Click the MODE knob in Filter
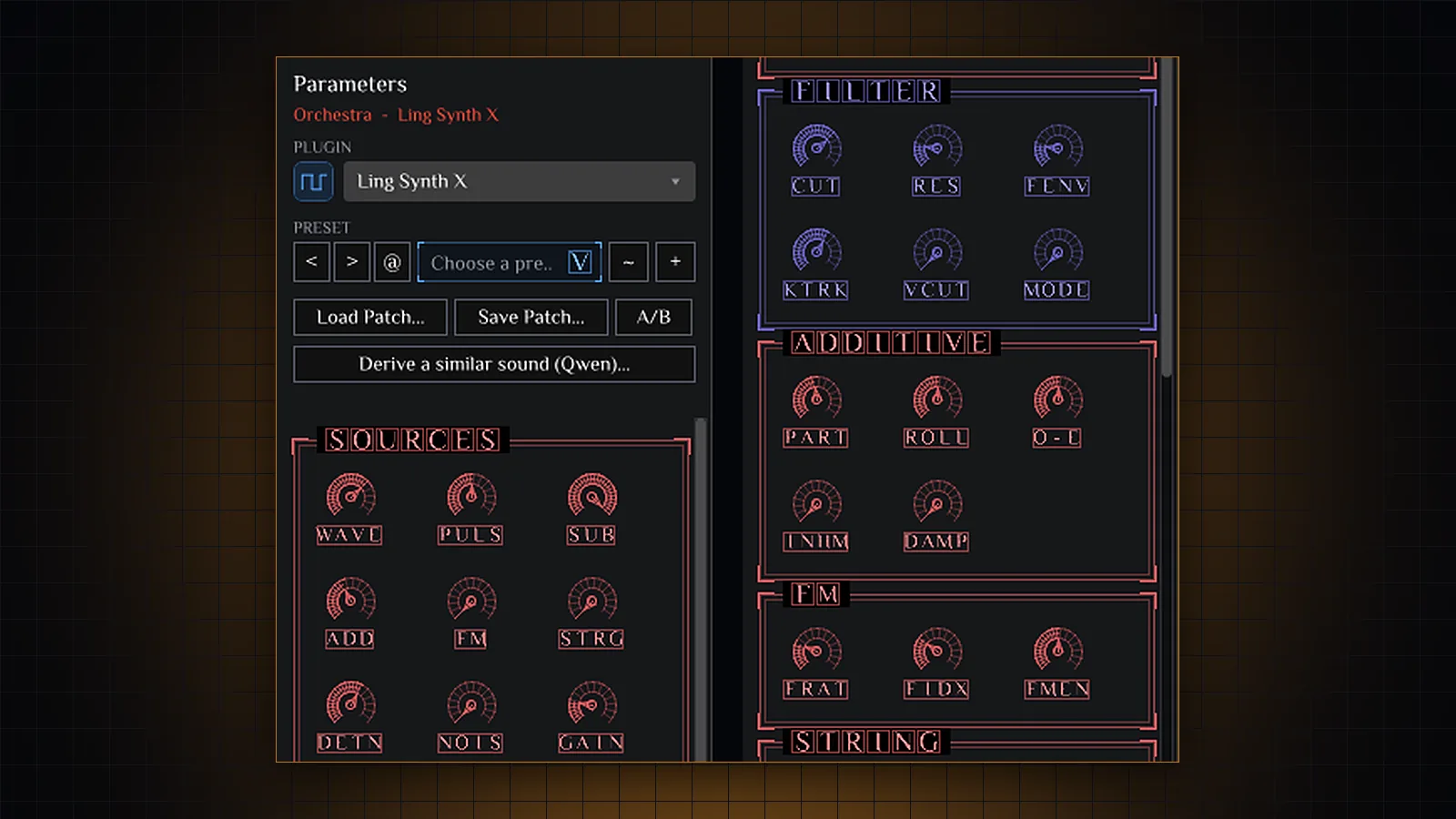 tap(1058, 251)
